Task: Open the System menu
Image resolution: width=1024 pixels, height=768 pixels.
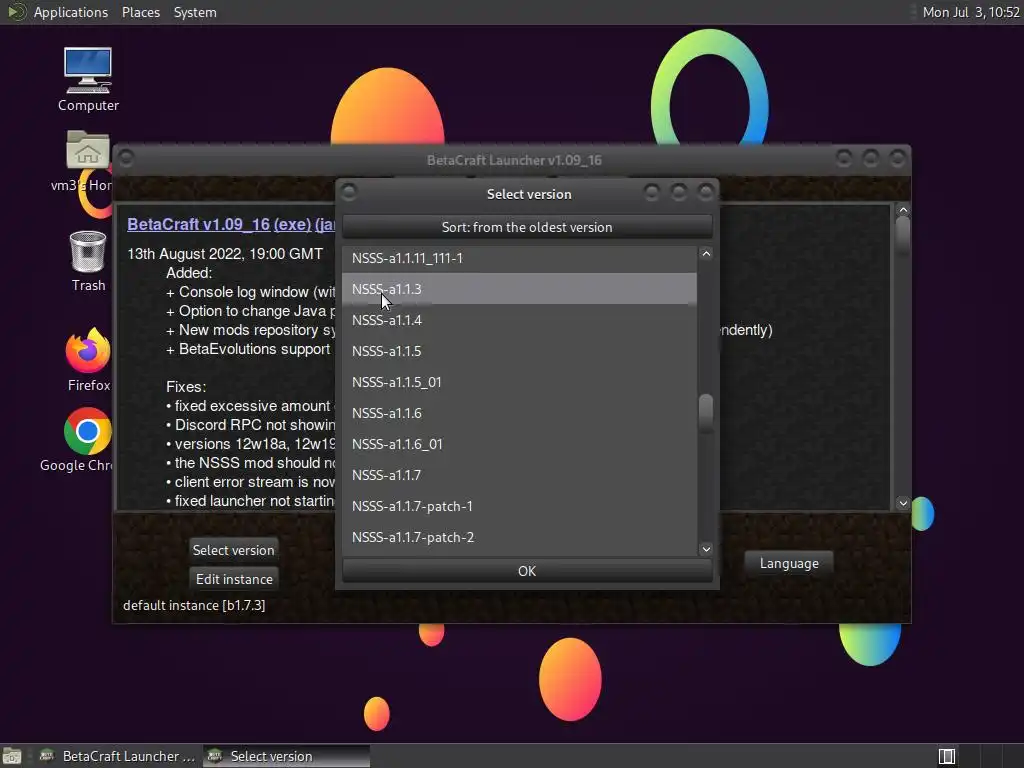Action: click(x=195, y=12)
